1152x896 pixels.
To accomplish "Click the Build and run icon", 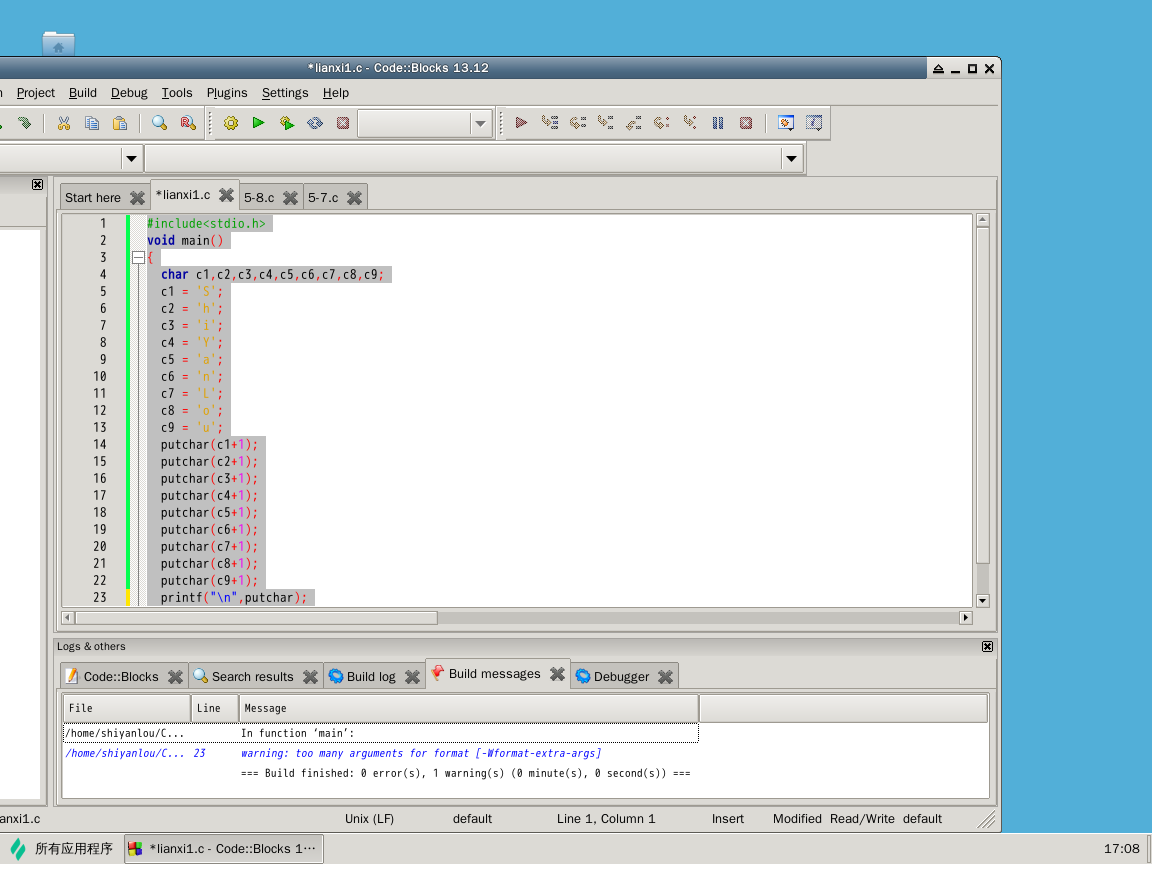I will point(287,123).
